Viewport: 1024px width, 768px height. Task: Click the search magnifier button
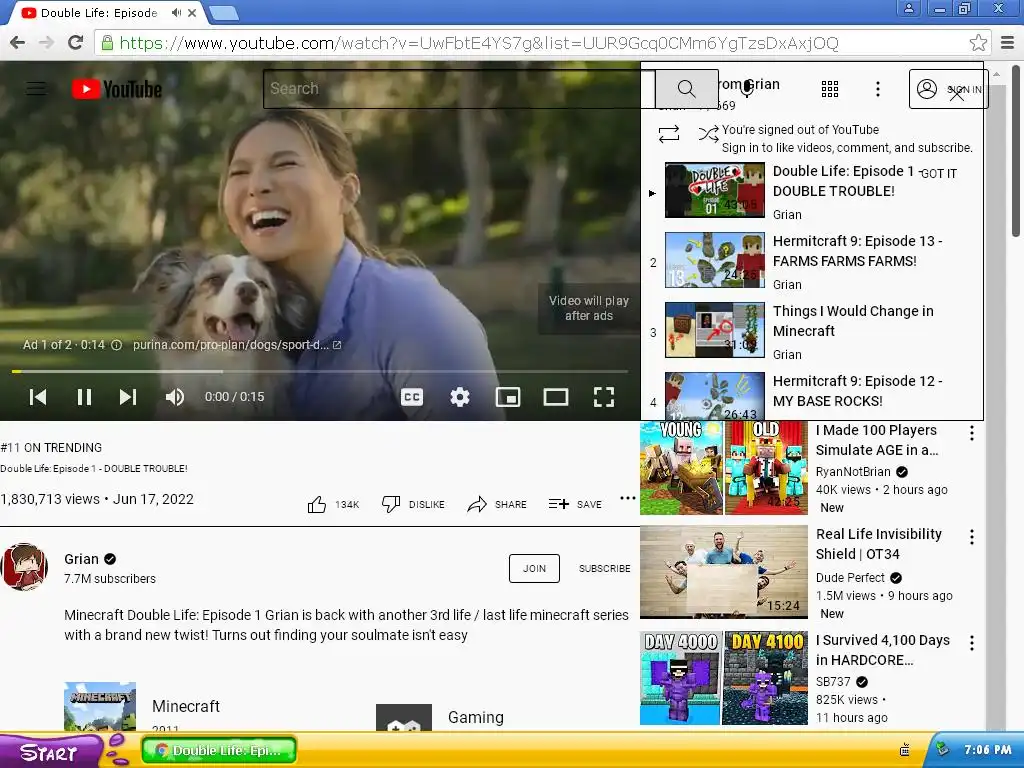tap(686, 89)
